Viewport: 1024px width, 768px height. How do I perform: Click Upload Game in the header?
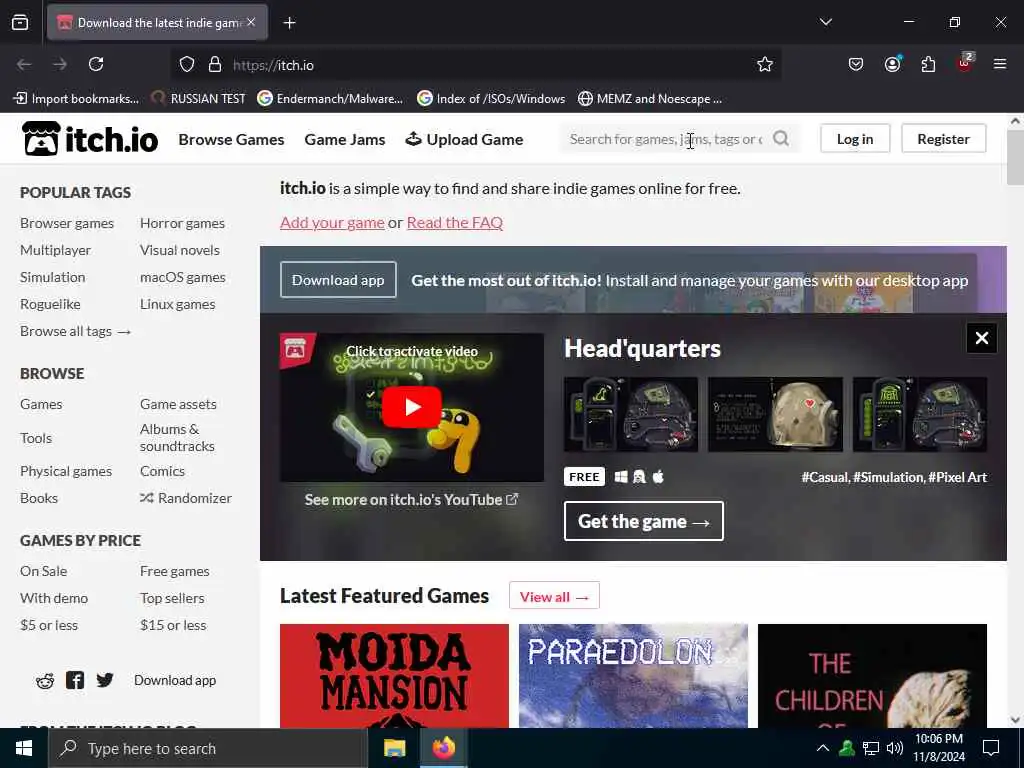(x=464, y=140)
